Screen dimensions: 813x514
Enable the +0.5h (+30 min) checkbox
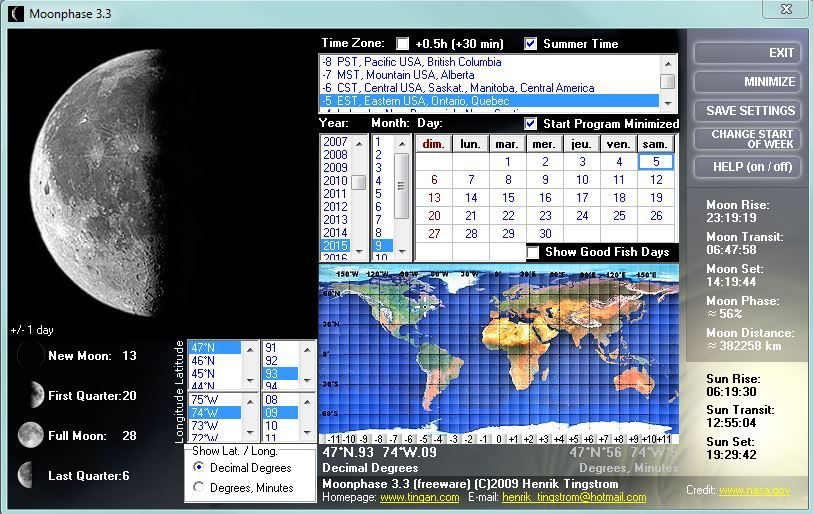click(x=403, y=44)
